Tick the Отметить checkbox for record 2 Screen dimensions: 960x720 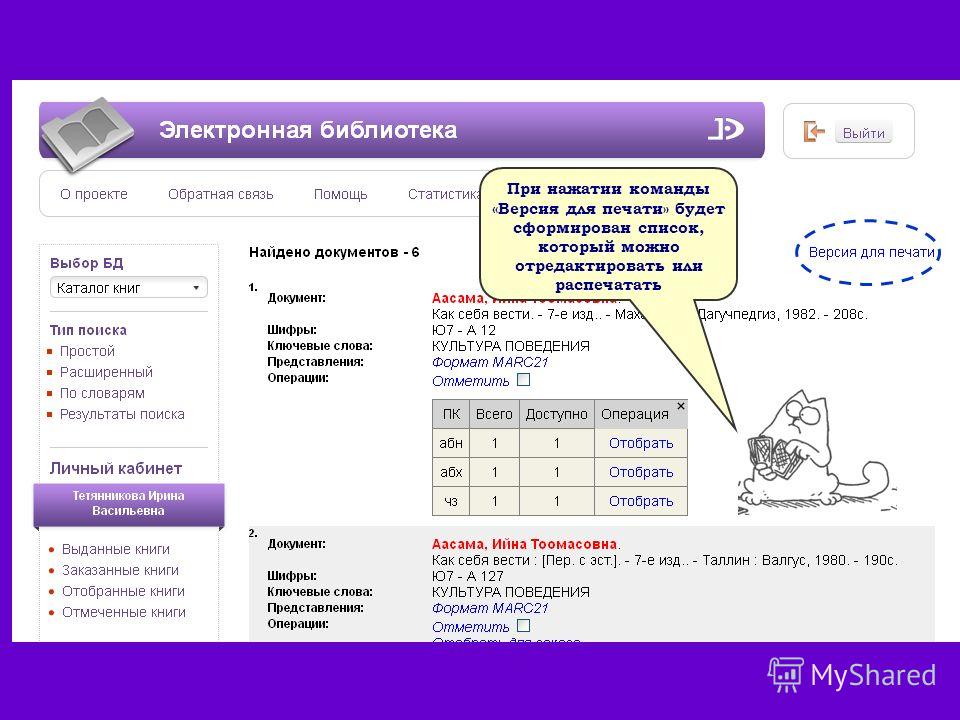click(523, 626)
